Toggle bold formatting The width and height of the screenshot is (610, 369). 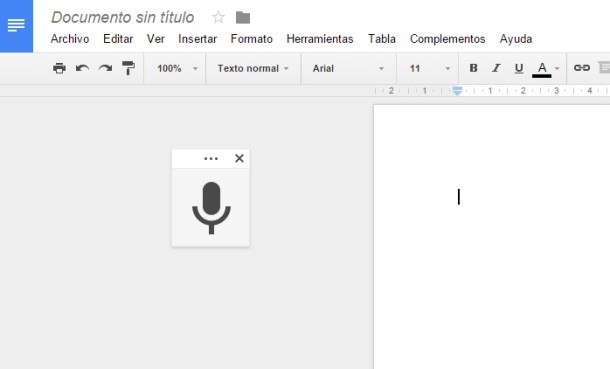473,68
